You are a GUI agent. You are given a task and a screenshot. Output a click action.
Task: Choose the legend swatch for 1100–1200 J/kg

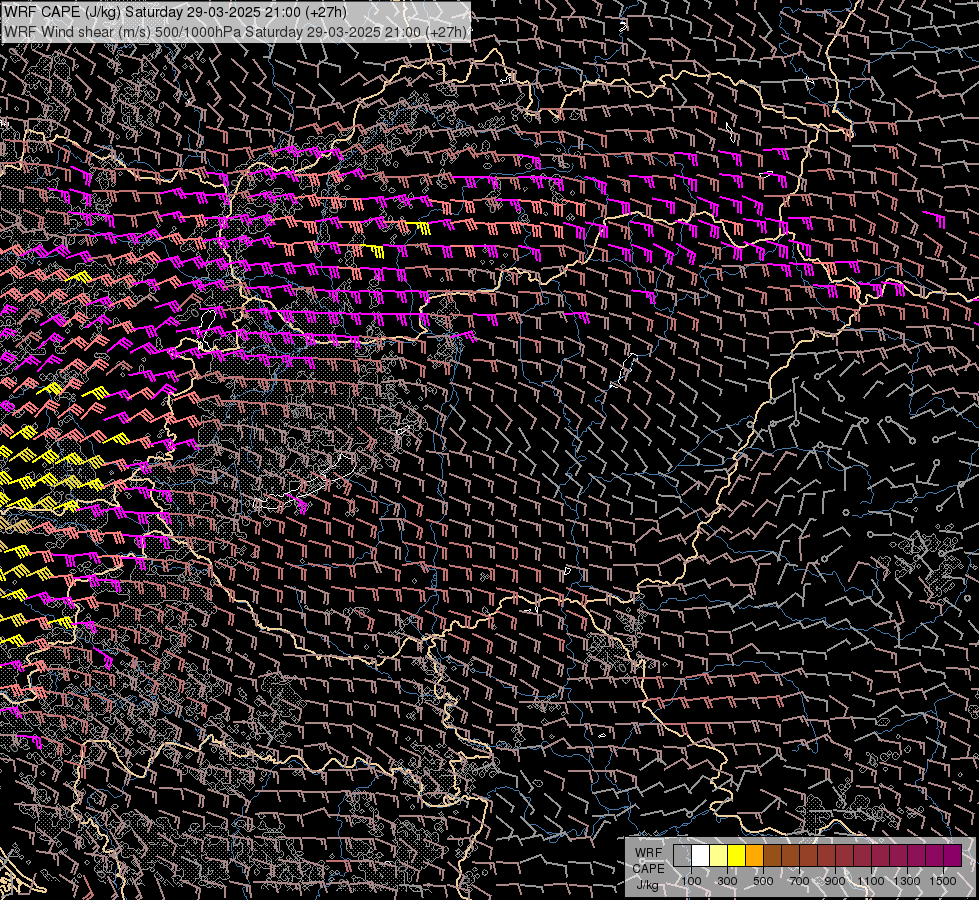tap(880, 855)
